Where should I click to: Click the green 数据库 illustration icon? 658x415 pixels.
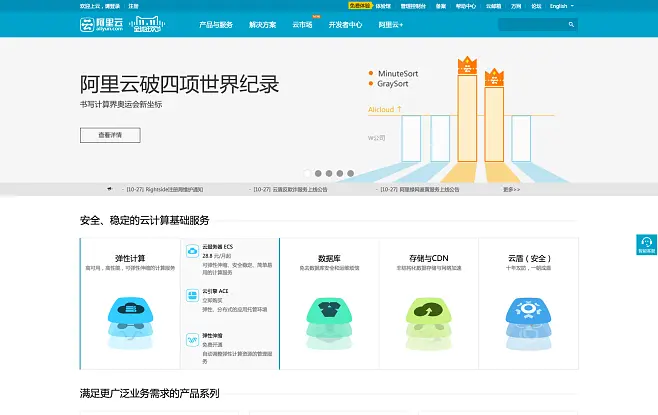(x=329, y=323)
